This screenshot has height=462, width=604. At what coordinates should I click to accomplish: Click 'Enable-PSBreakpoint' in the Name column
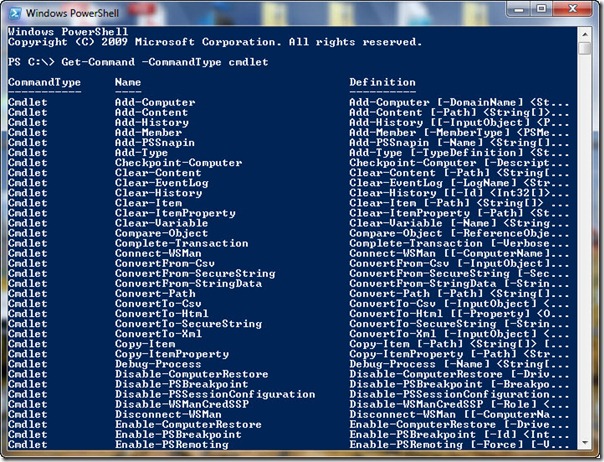[x=178, y=434]
